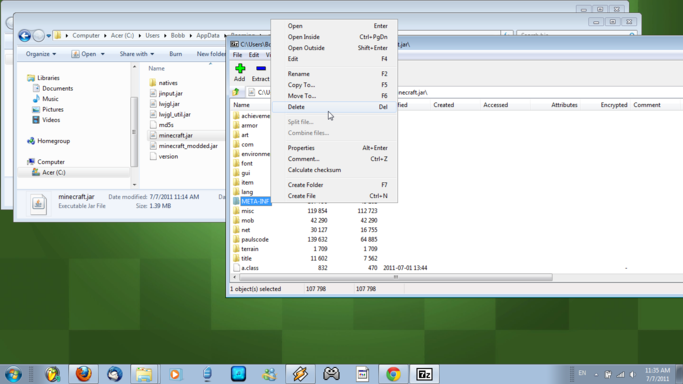Choose Delete from the context menu
The width and height of the screenshot is (683, 384).
click(x=334, y=107)
